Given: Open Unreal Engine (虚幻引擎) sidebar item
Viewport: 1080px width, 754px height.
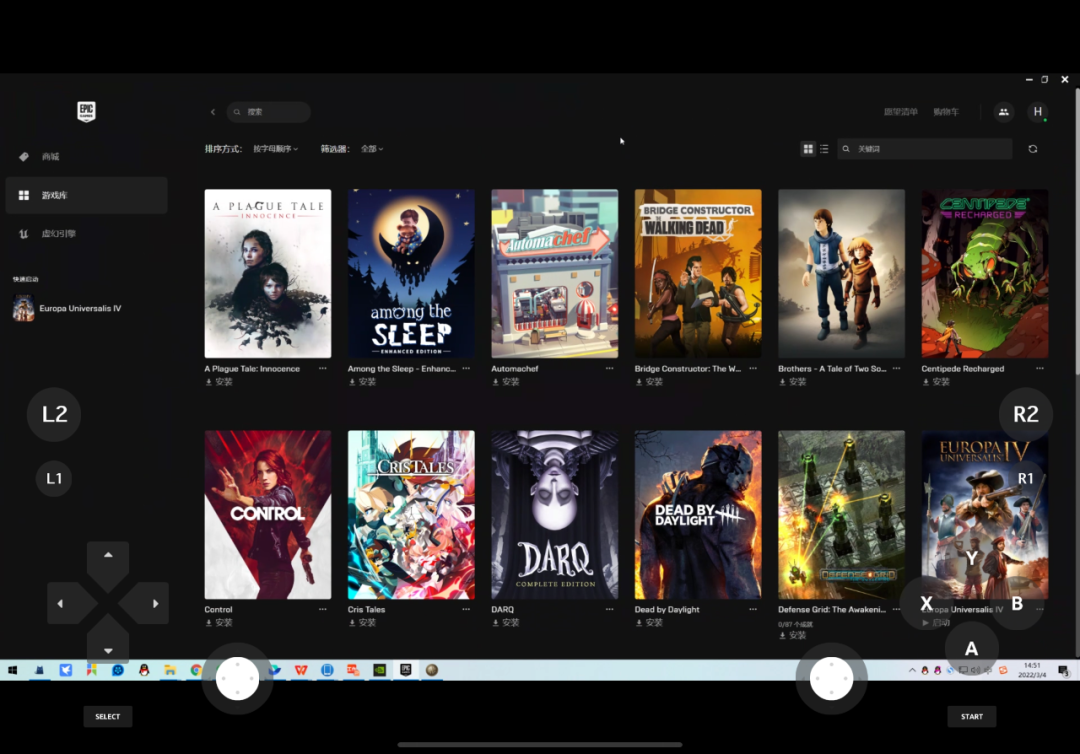Looking at the screenshot, I should tap(86, 233).
